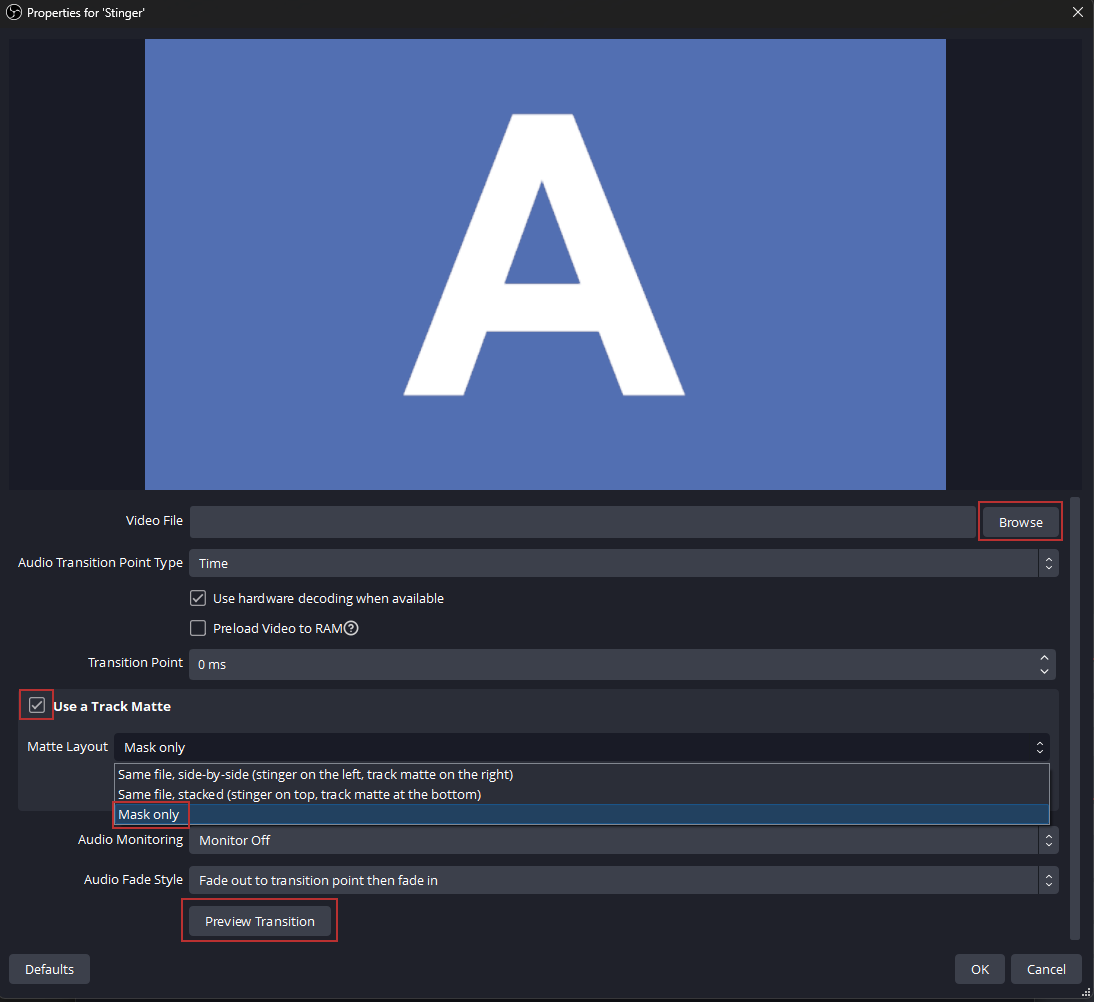Image resolution: width=1094 pixels, height=1002 pixels.
Task: Select Mask only in the list
Action: tap(149, 814)
